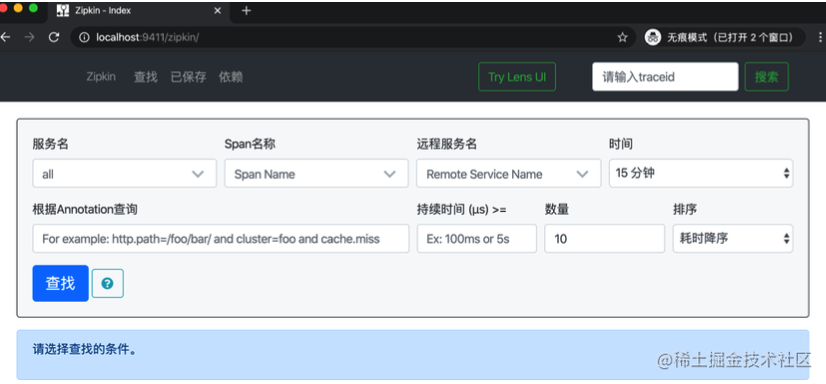Click the 根据Annotation查询 text field
This screenshot has width=826, height=384.
221,239
